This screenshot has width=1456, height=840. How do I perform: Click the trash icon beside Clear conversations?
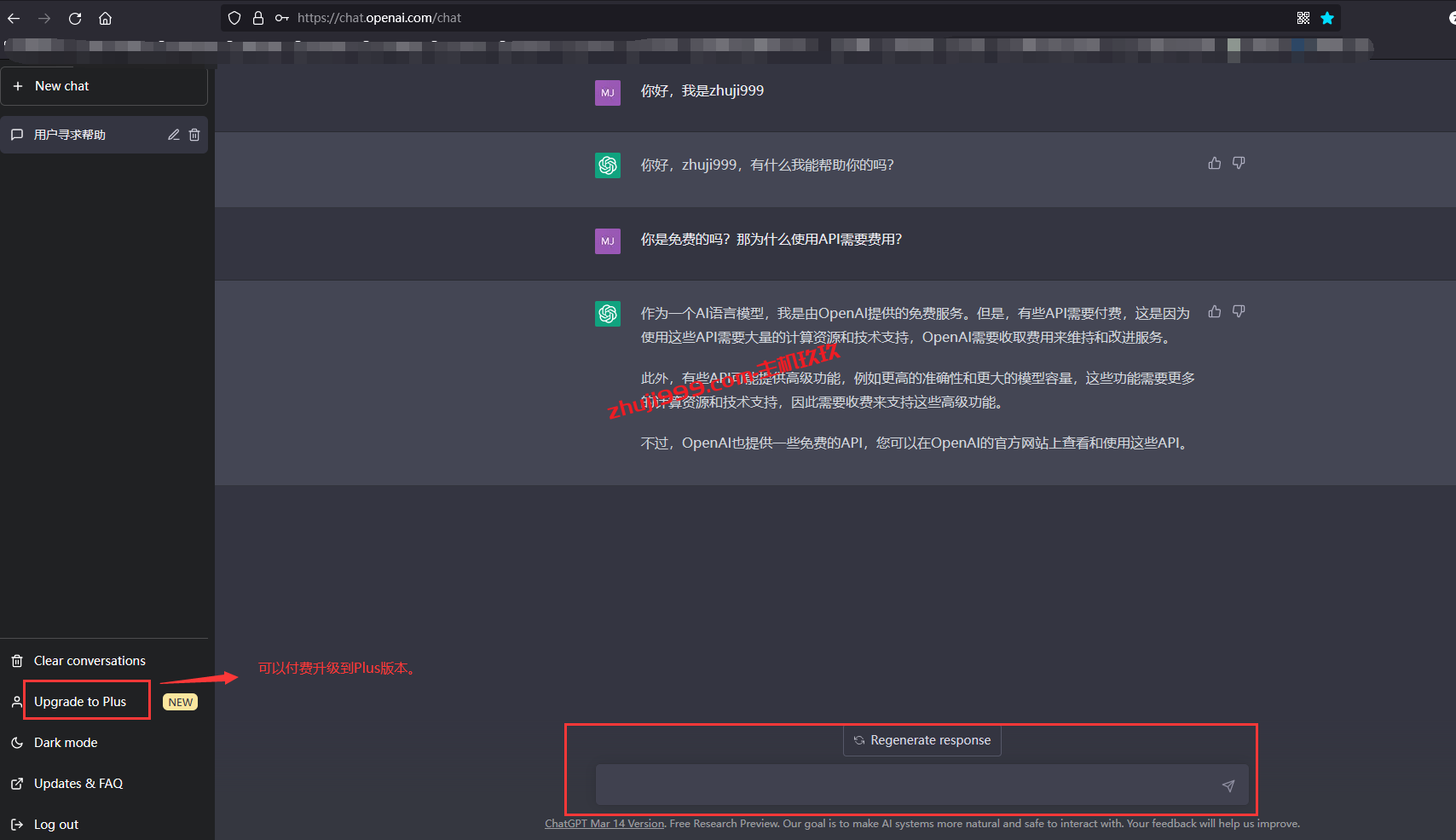pos(17,661)
